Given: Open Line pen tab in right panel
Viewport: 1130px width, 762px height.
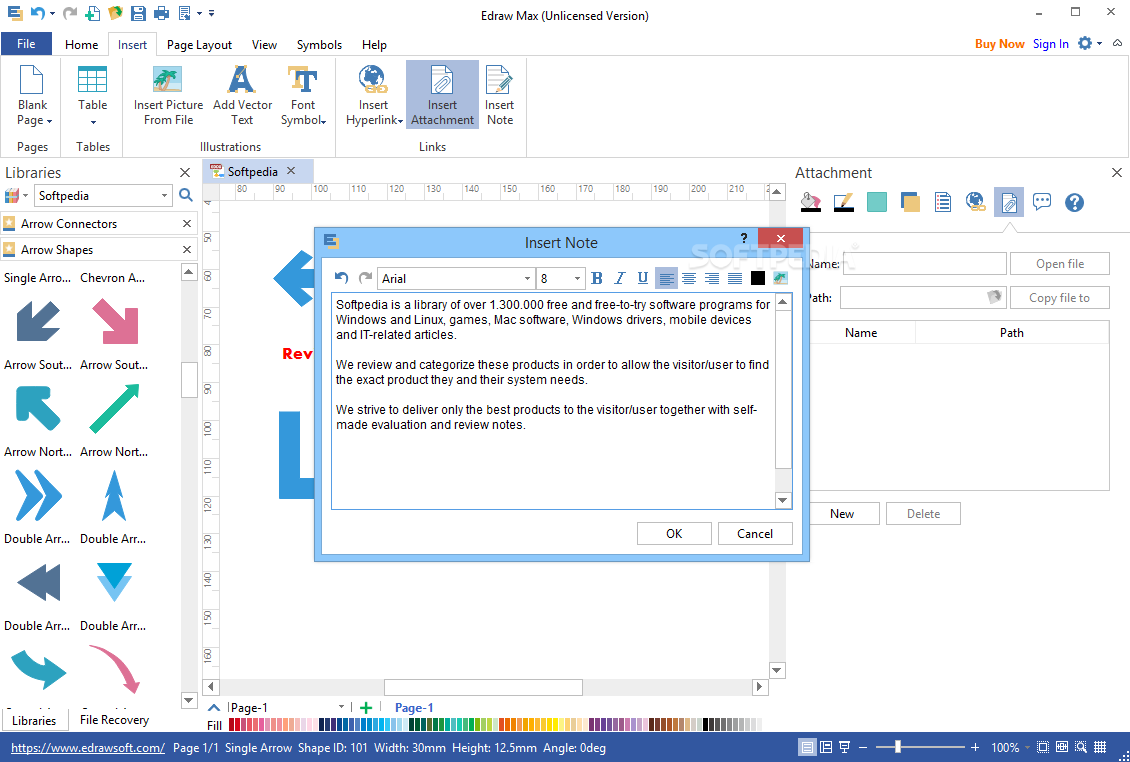Looking at the screenshot, I should tap(844, 203).
